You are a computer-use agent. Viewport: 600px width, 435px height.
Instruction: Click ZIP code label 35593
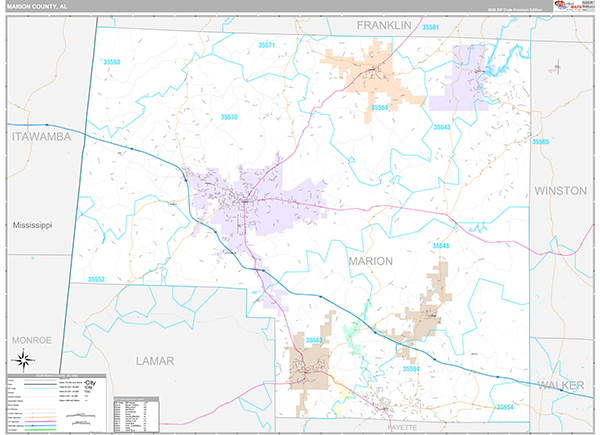coord(112,62)
